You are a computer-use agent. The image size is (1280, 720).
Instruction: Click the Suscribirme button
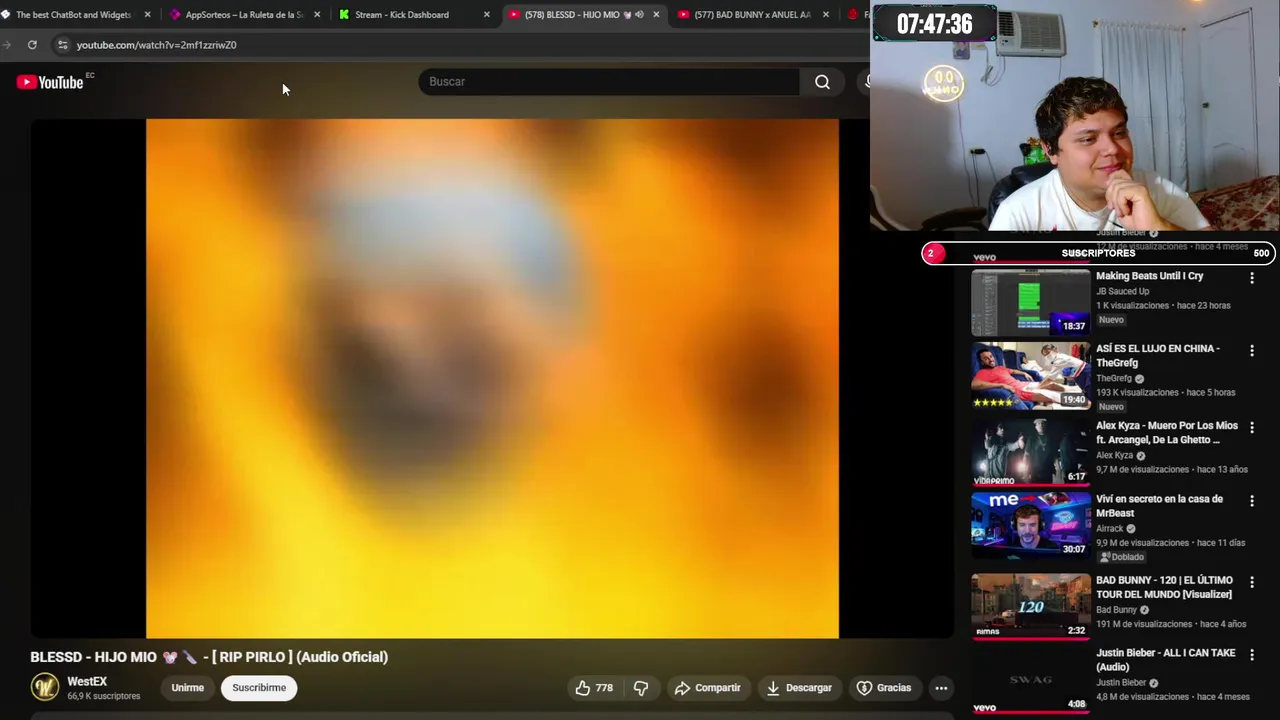[259, 688]
